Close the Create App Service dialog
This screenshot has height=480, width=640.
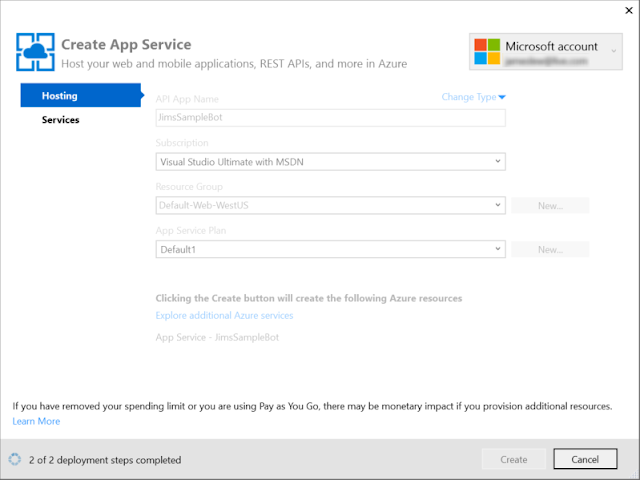click(629, 10)
